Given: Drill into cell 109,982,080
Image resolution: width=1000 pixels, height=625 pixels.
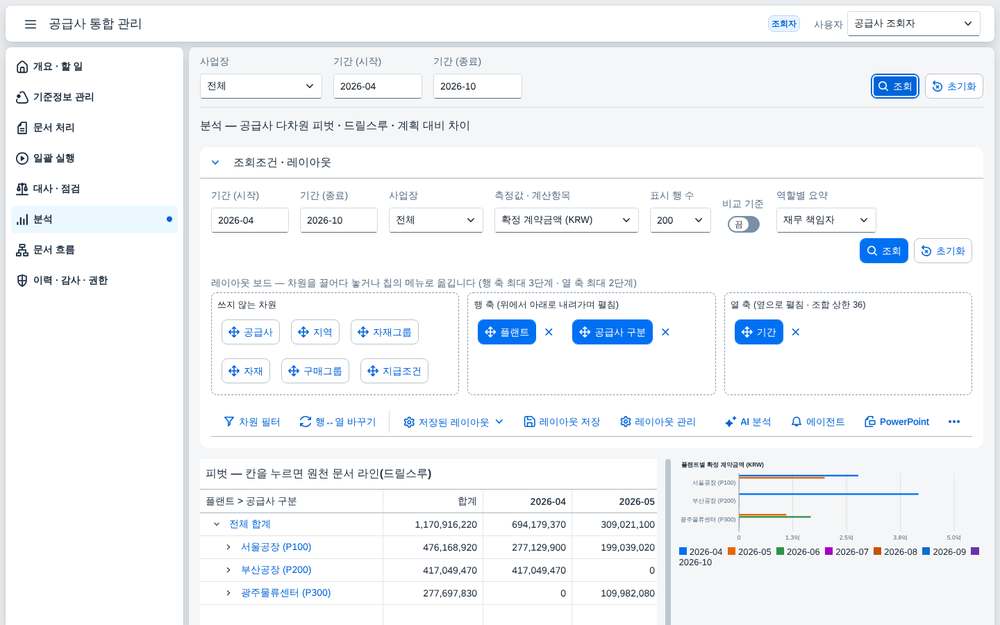Looking at the screenshot, I should (615, 593).
